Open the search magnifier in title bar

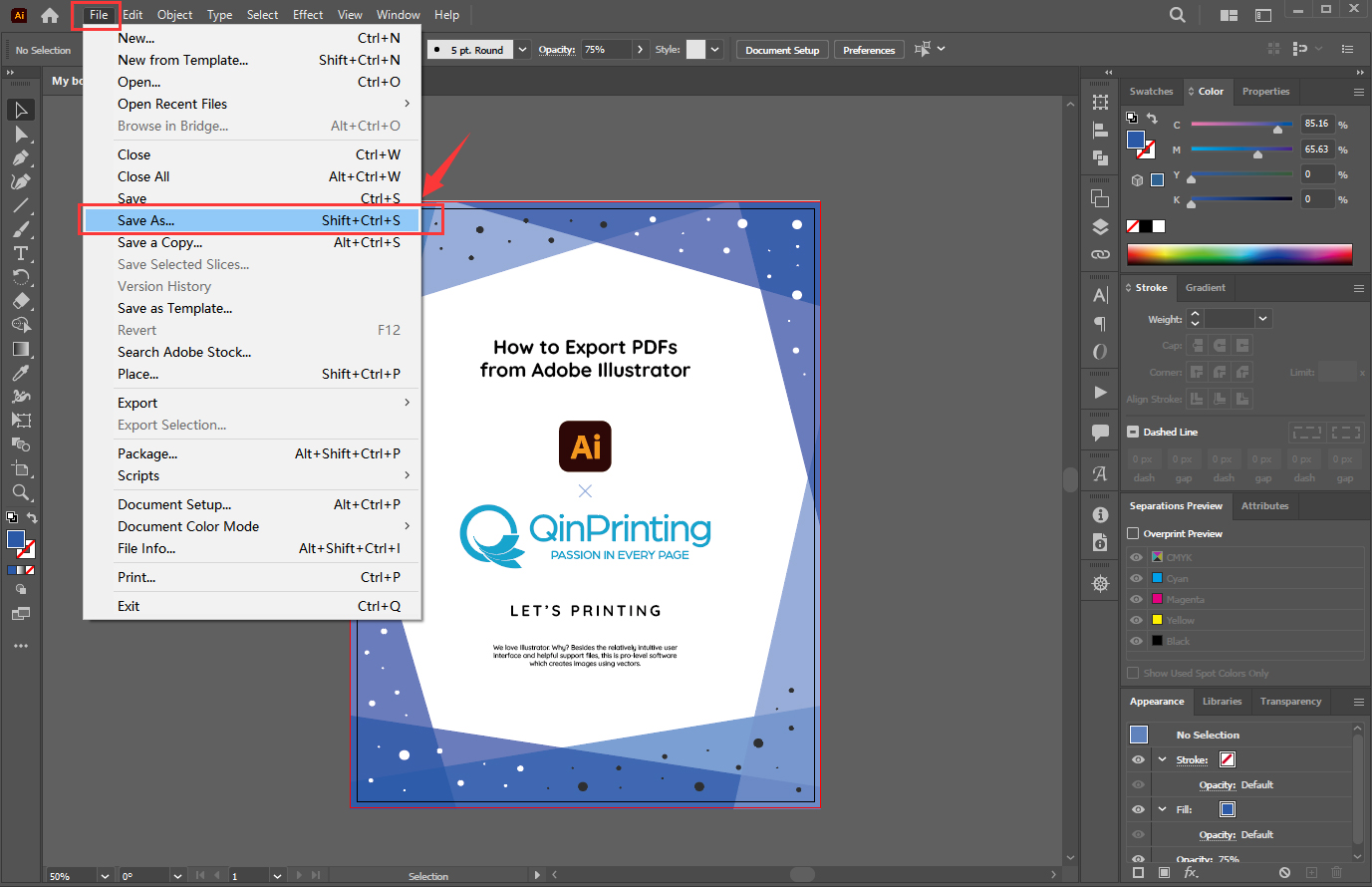(1178, 15)
